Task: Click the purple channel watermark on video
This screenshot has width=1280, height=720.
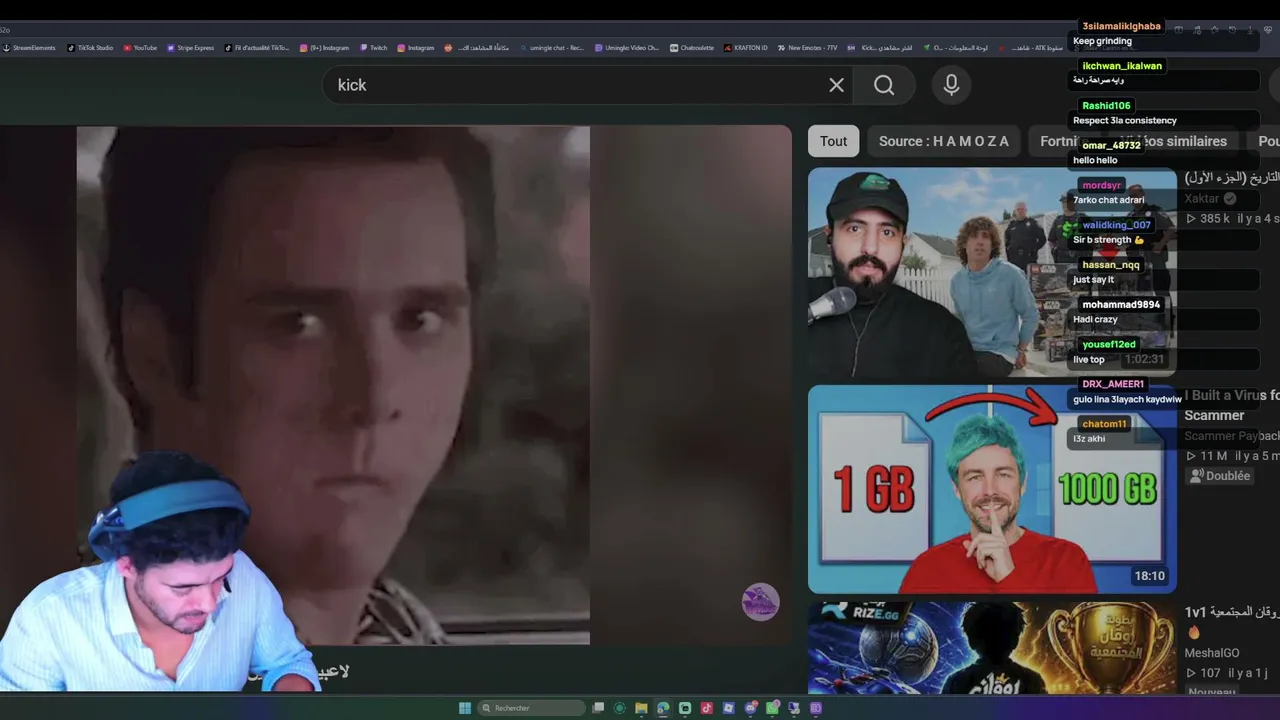Action: coord(760,602)
